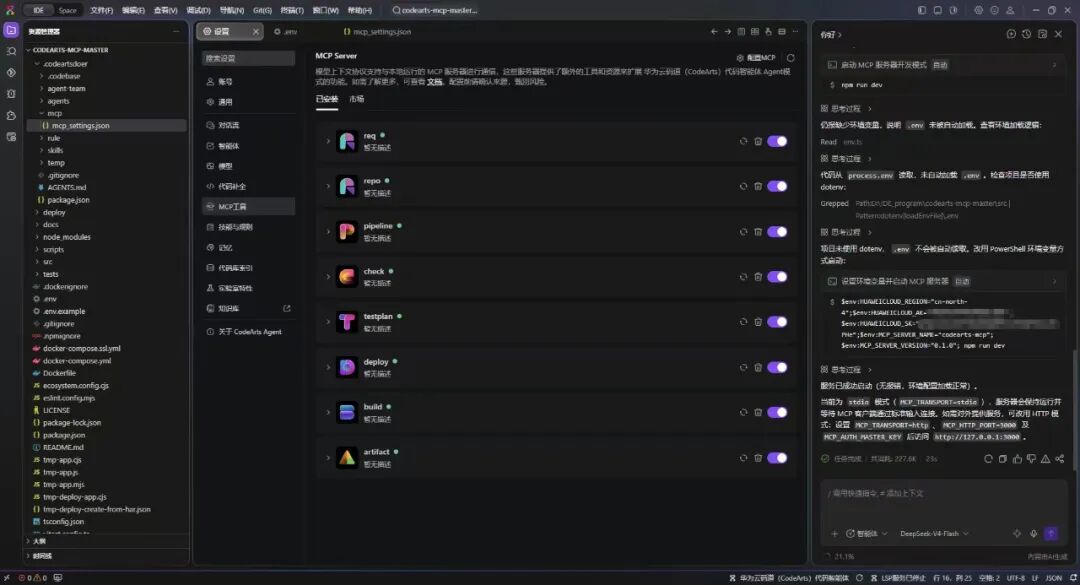Toggle the build server switch
1080x585 pixels.
pyautogui.click(x=777, y=412)
